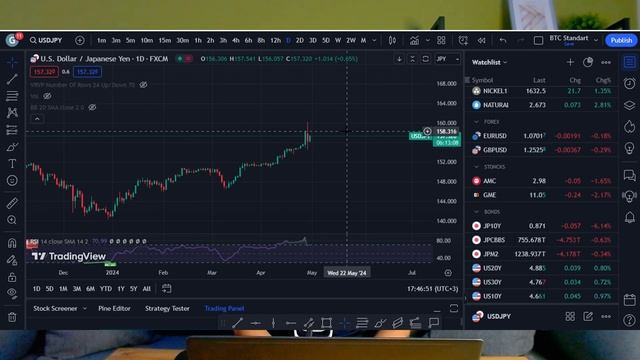Screen dimensions: 640x360
Task: Open the candle chart style selector
Action: (x=392, y=40)
